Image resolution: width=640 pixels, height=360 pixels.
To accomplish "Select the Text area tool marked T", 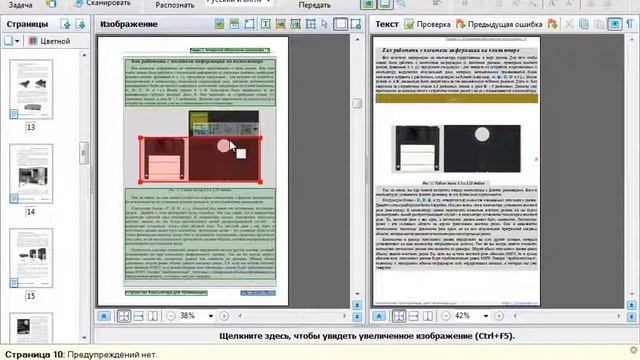I will [265, 24].
